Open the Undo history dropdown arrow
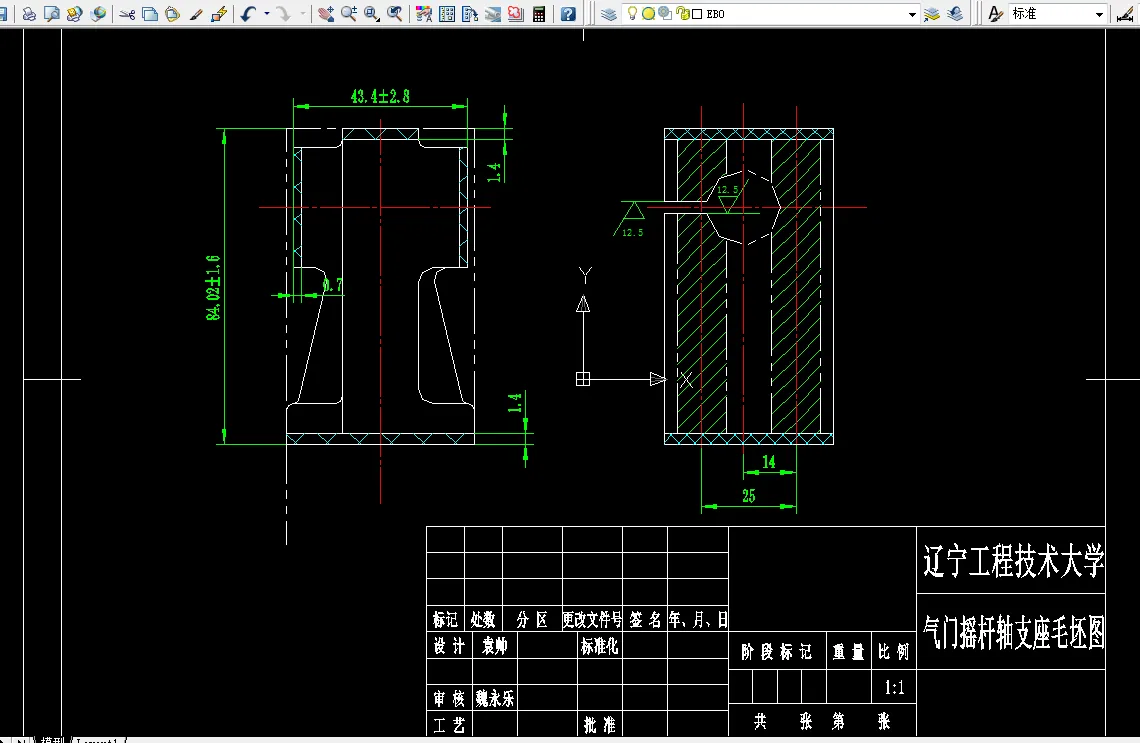The image size is (1140, 743). (x=267, y=14)
